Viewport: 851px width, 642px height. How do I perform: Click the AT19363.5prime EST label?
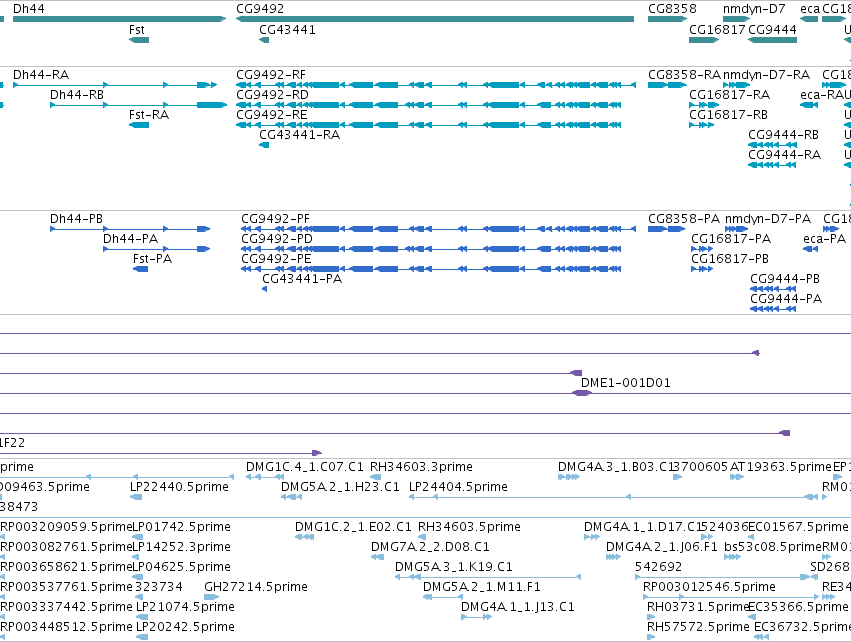(781, 467)
